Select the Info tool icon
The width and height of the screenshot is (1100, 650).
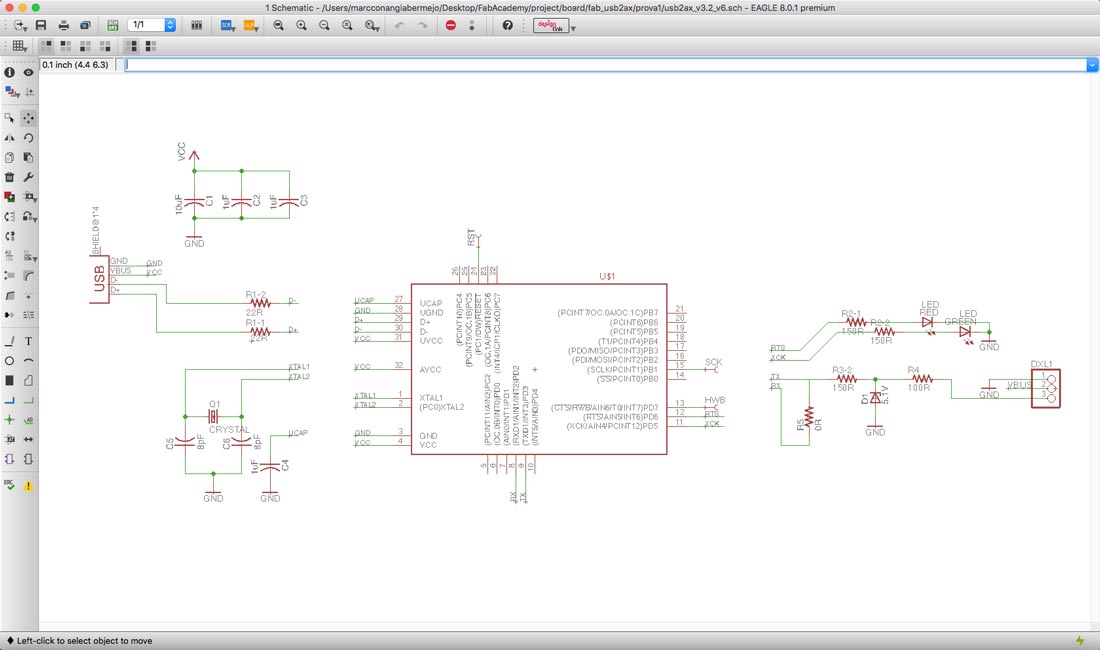(9, 72)
